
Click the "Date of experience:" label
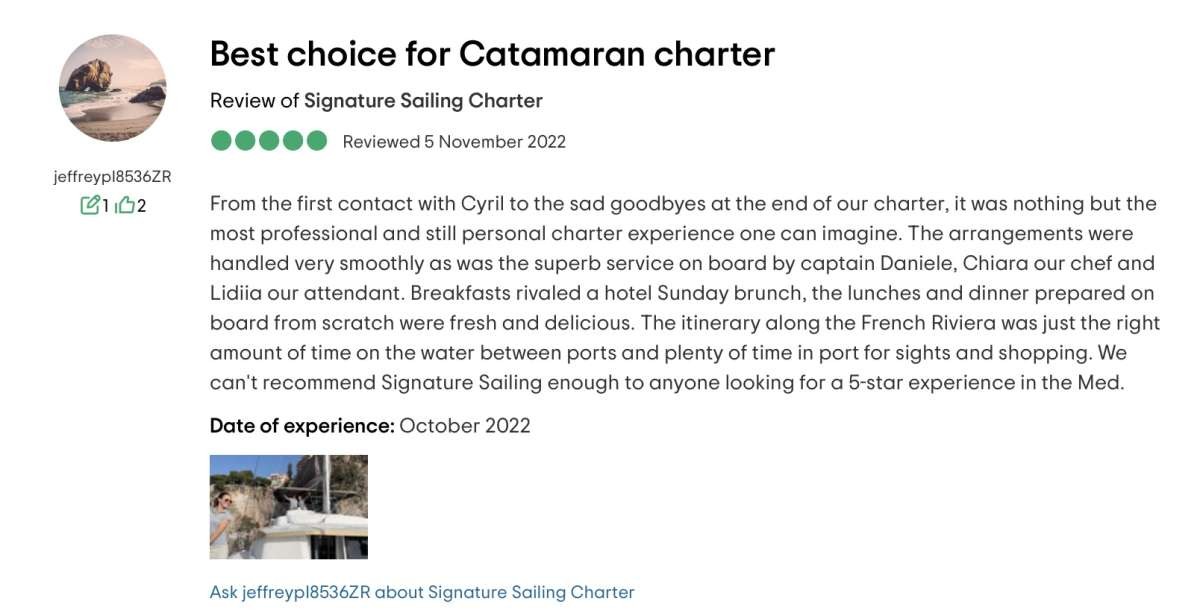coord(302,426)
